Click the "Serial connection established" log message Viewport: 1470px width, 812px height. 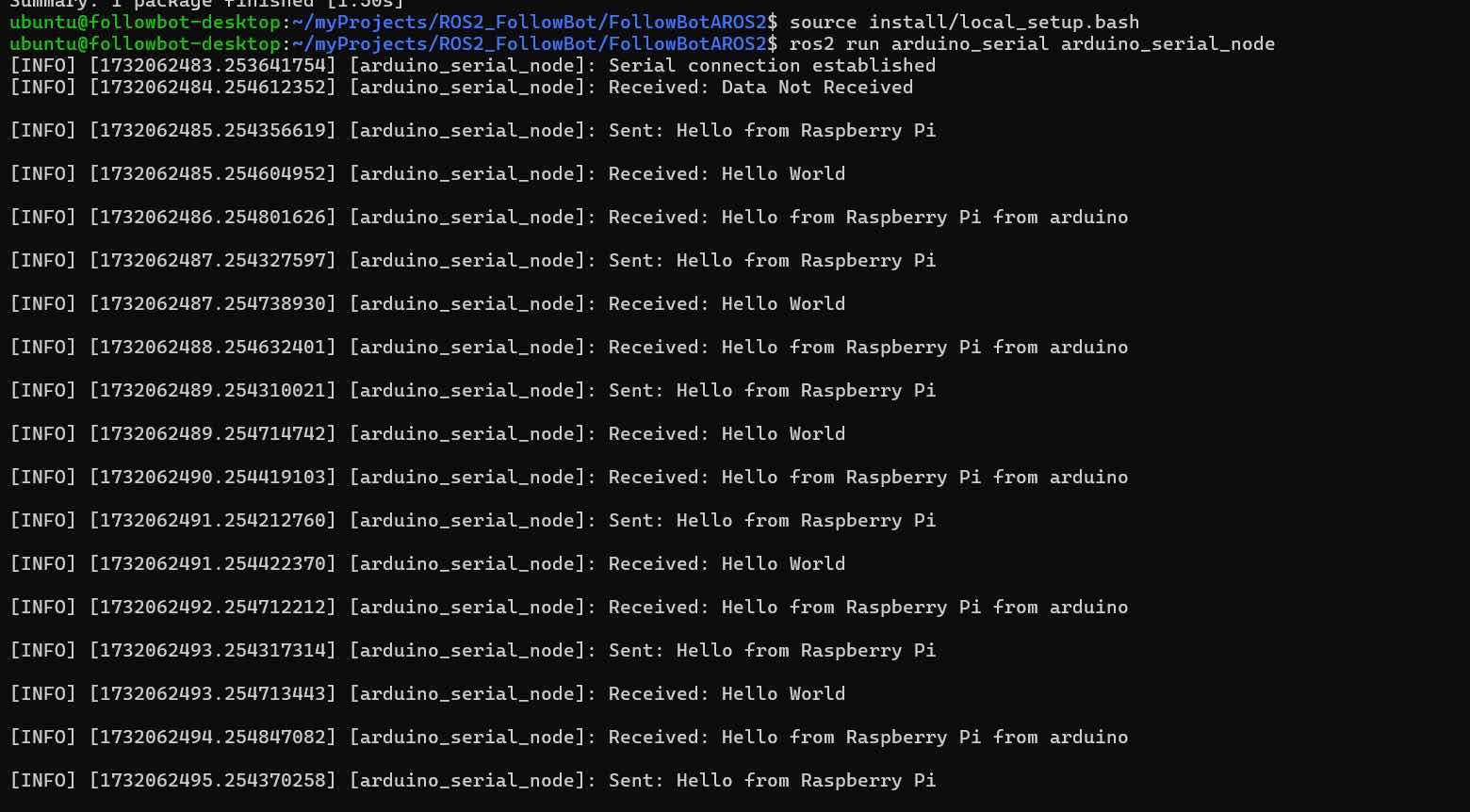click(772, 65)
